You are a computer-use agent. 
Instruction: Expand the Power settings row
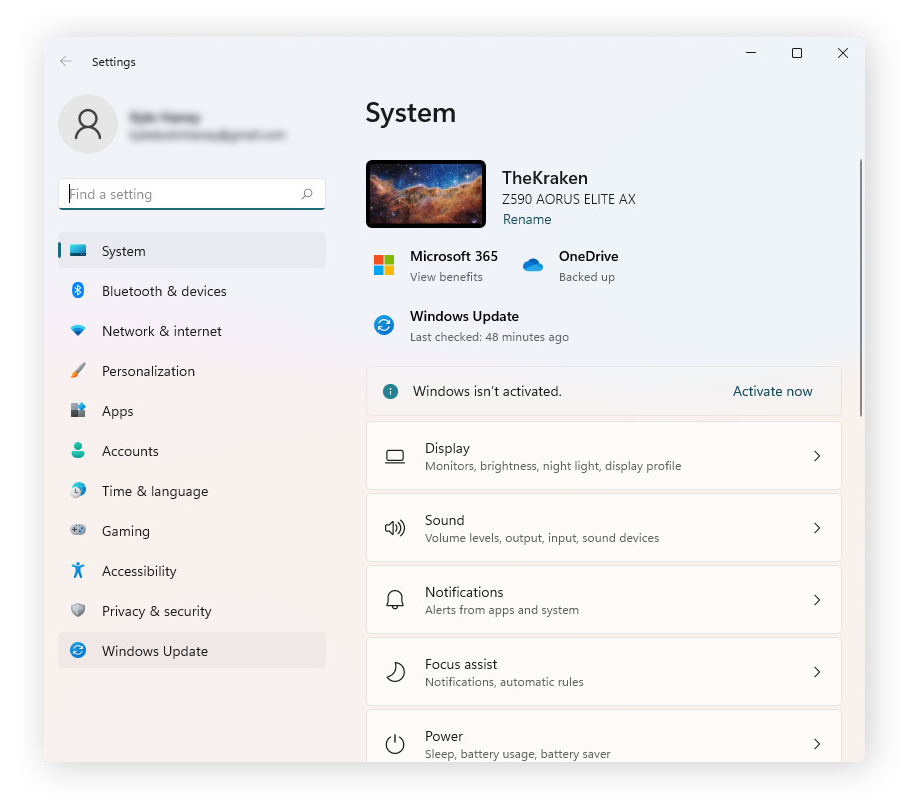point(604,744)
